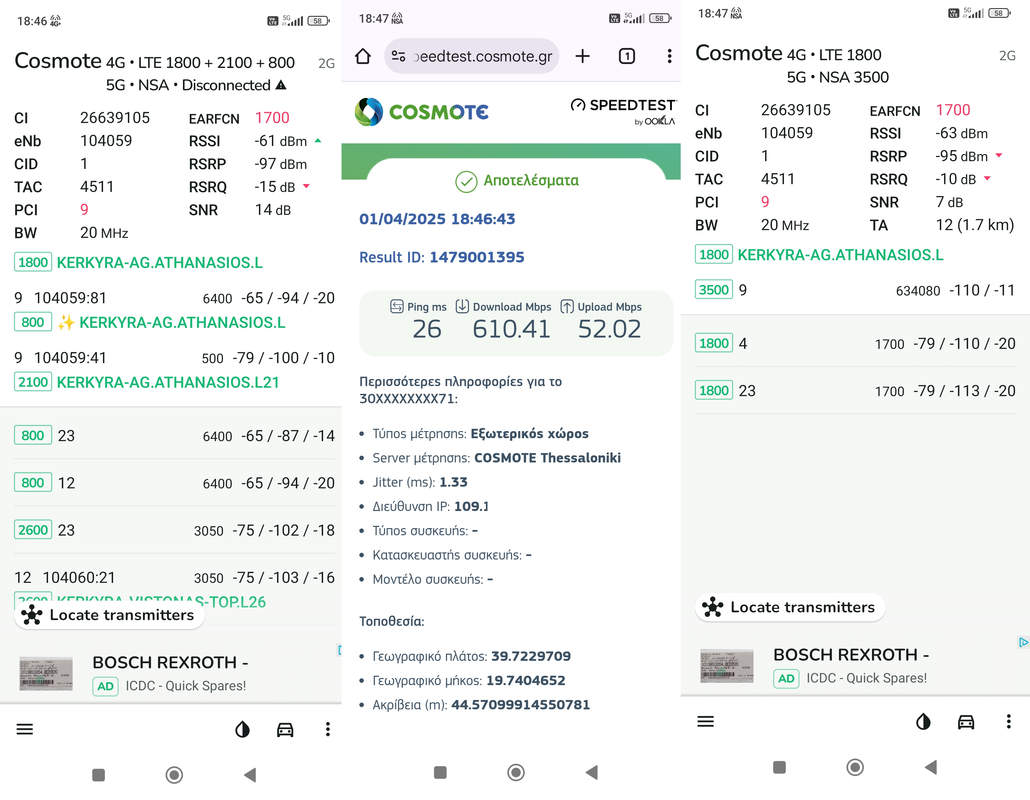Toggle dark theme icon in the 18:46 Cosmote screen
1030x800 pixels.
(242, 729)
